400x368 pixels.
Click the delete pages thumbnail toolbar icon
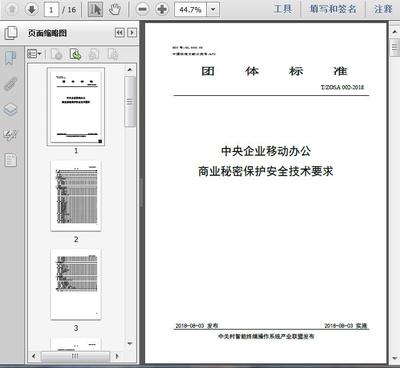(x=57, y=54)
